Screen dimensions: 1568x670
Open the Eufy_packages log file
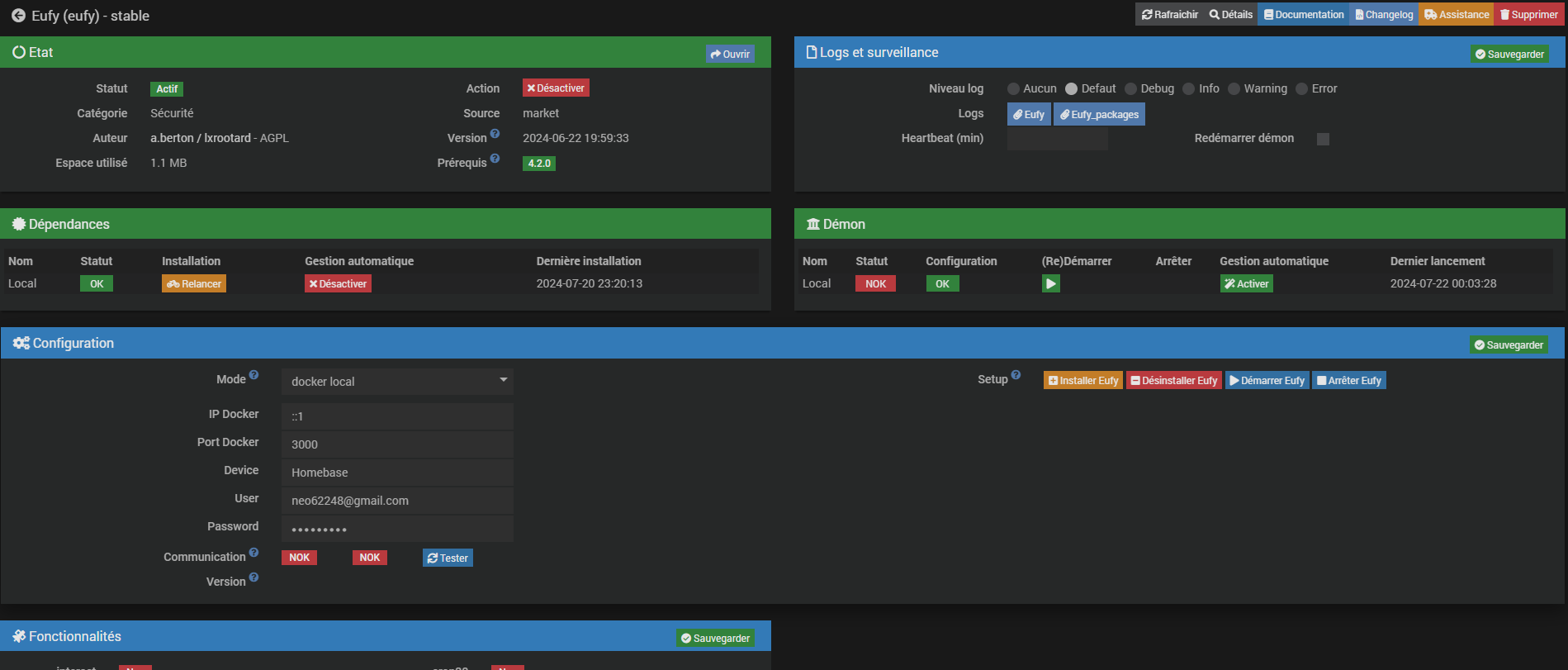[1099, 115]
